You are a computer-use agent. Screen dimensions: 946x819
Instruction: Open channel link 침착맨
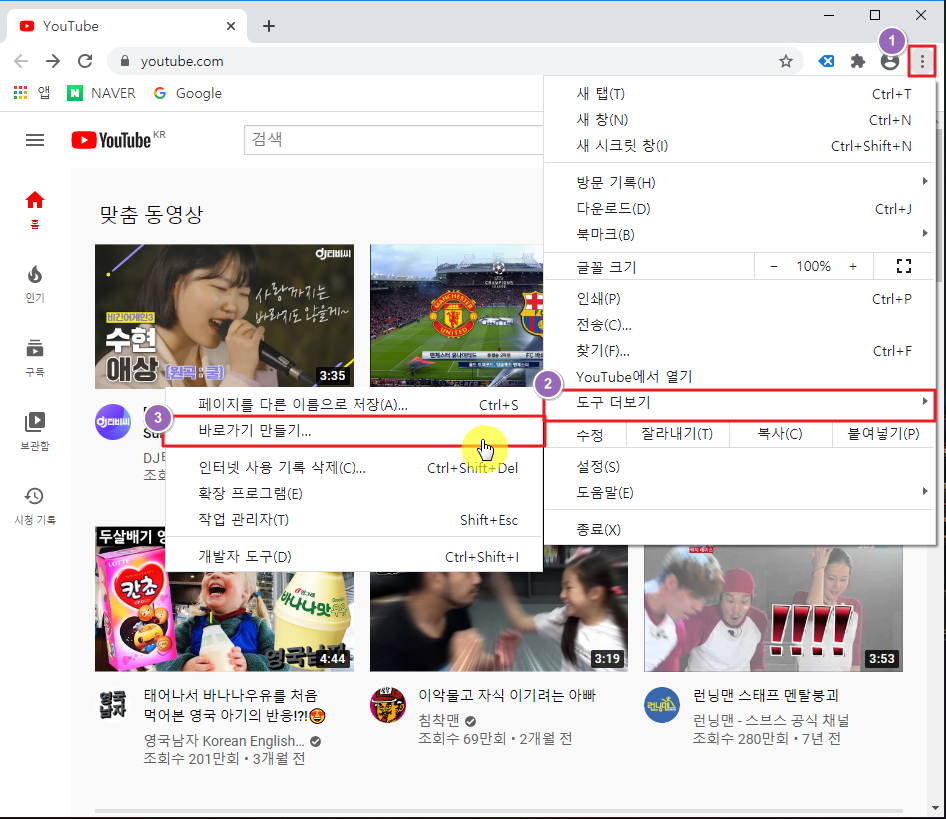click(439, 720)
